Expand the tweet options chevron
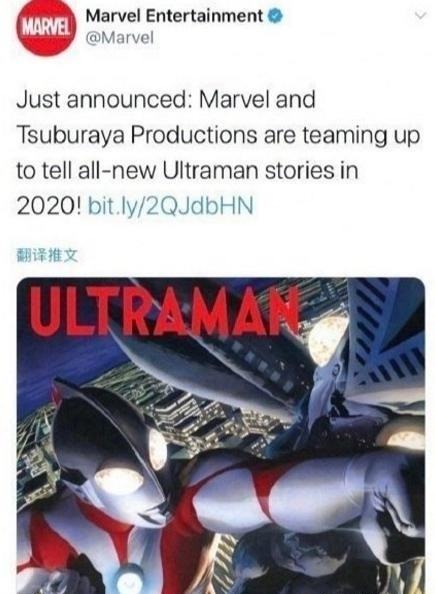435x594 pixels. tap(420, 16)
